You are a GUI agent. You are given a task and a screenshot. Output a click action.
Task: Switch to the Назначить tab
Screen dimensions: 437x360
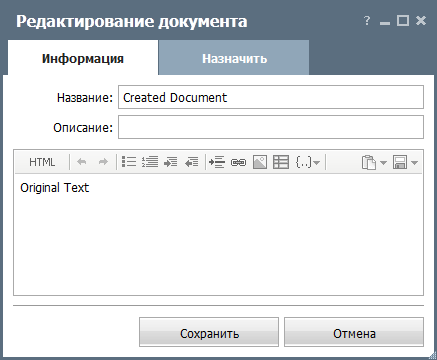click(x=234, y=58)
